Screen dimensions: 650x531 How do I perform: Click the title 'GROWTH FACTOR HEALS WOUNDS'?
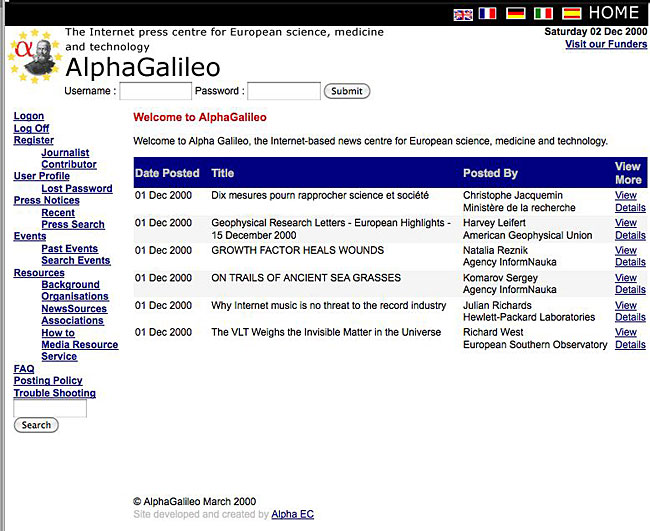click(x=298, y=250)
